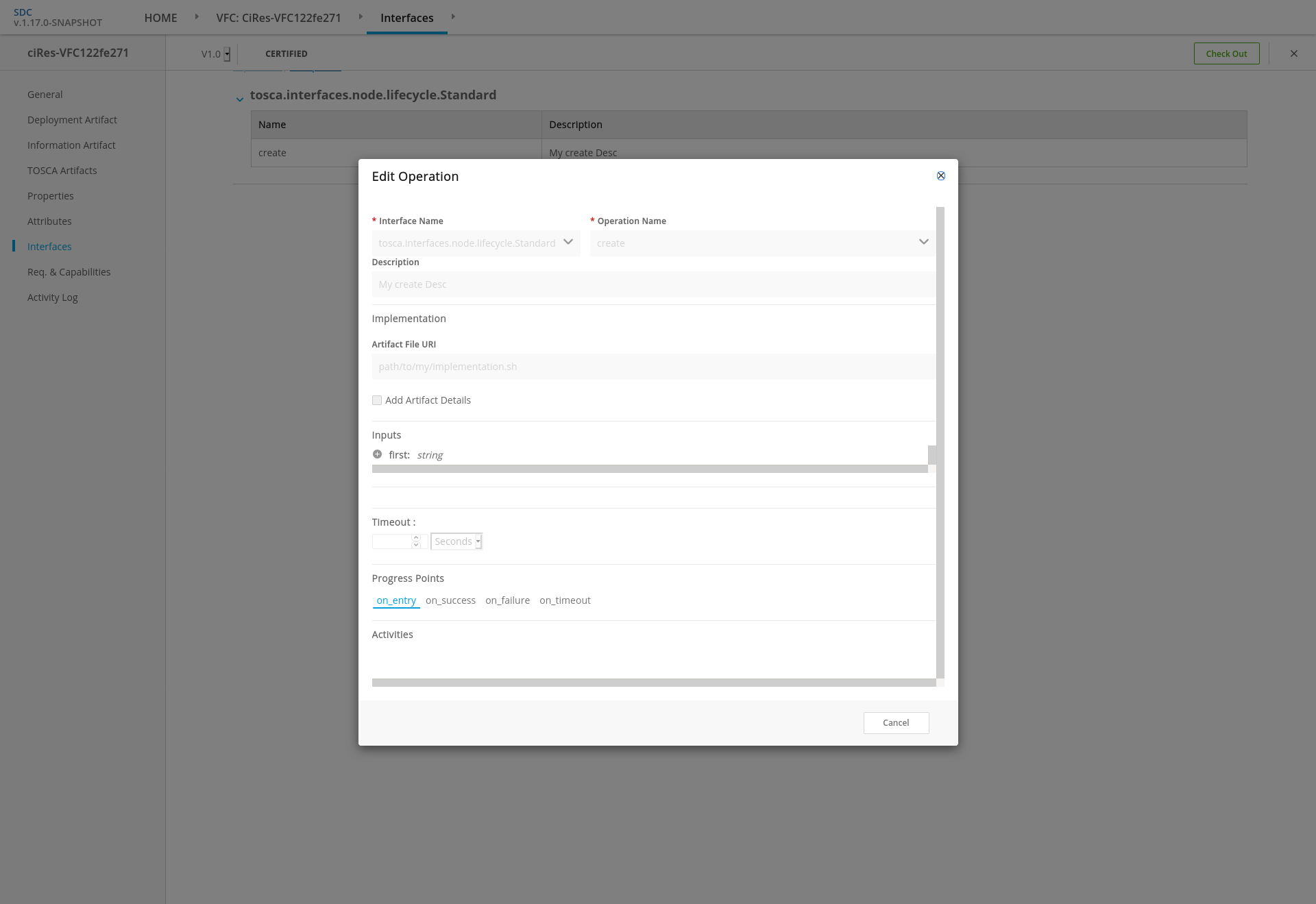Viewport: 1316px width, 904px height.
Task: Click the Artifact File URI input field
Action: (654, 367)
